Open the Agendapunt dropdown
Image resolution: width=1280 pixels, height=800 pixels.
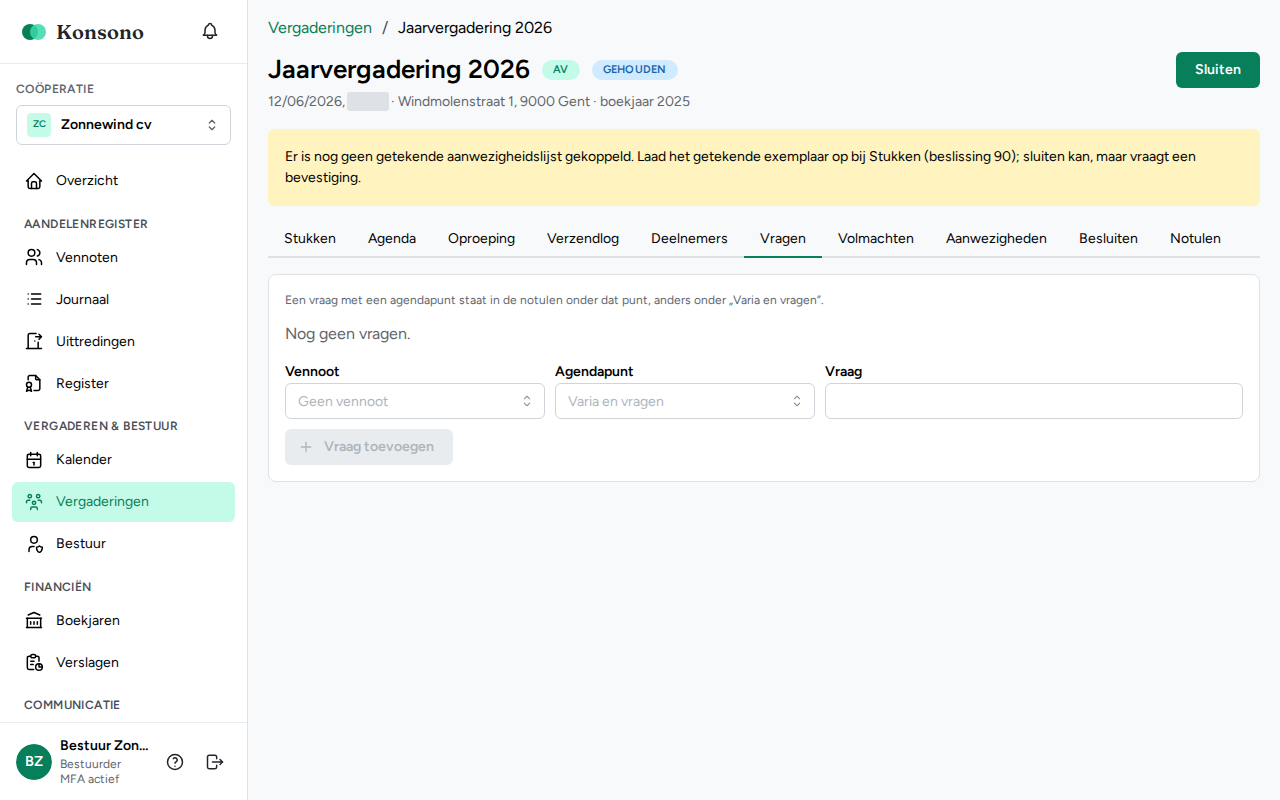point(685,401)
